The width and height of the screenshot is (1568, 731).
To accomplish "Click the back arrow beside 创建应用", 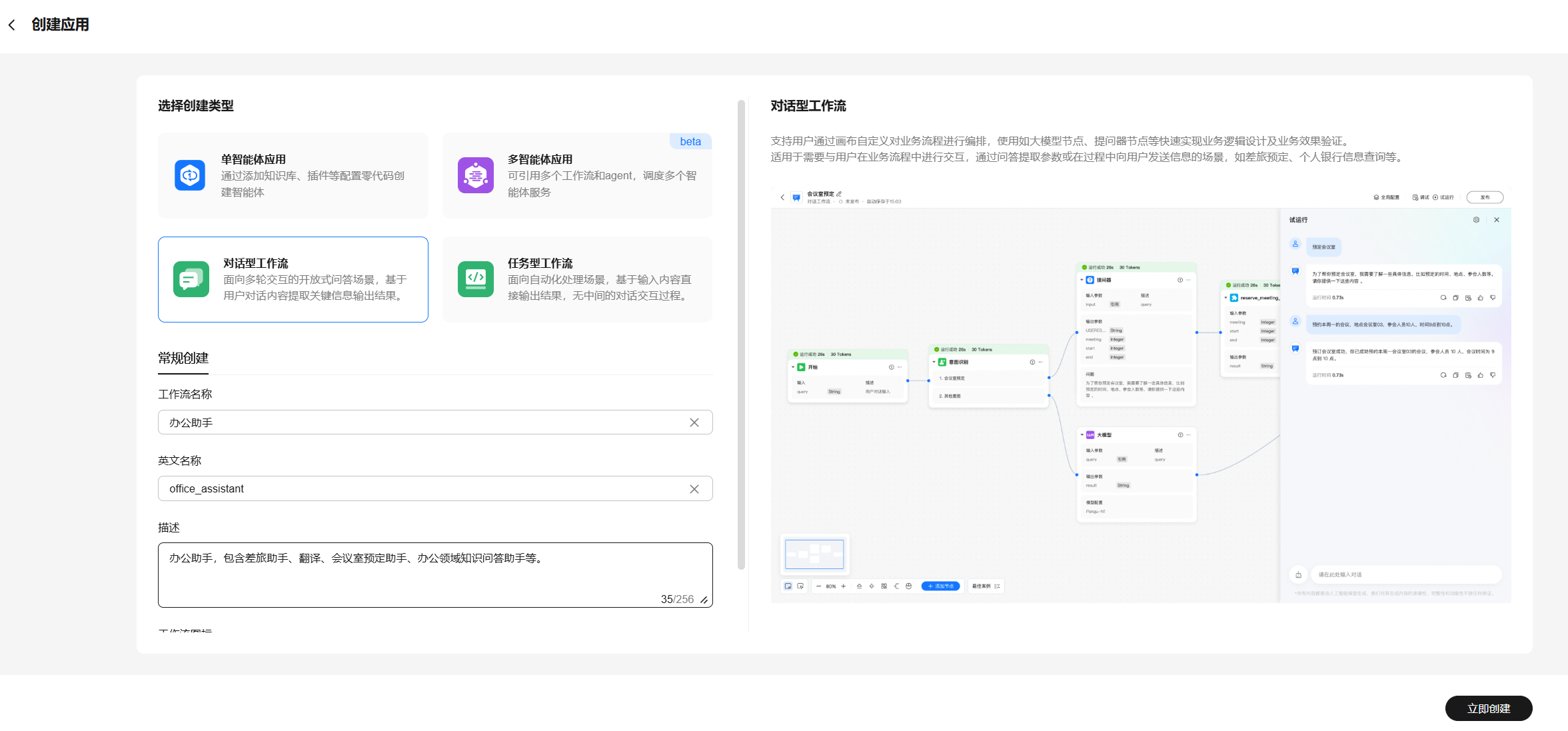I will coord(12,25).
